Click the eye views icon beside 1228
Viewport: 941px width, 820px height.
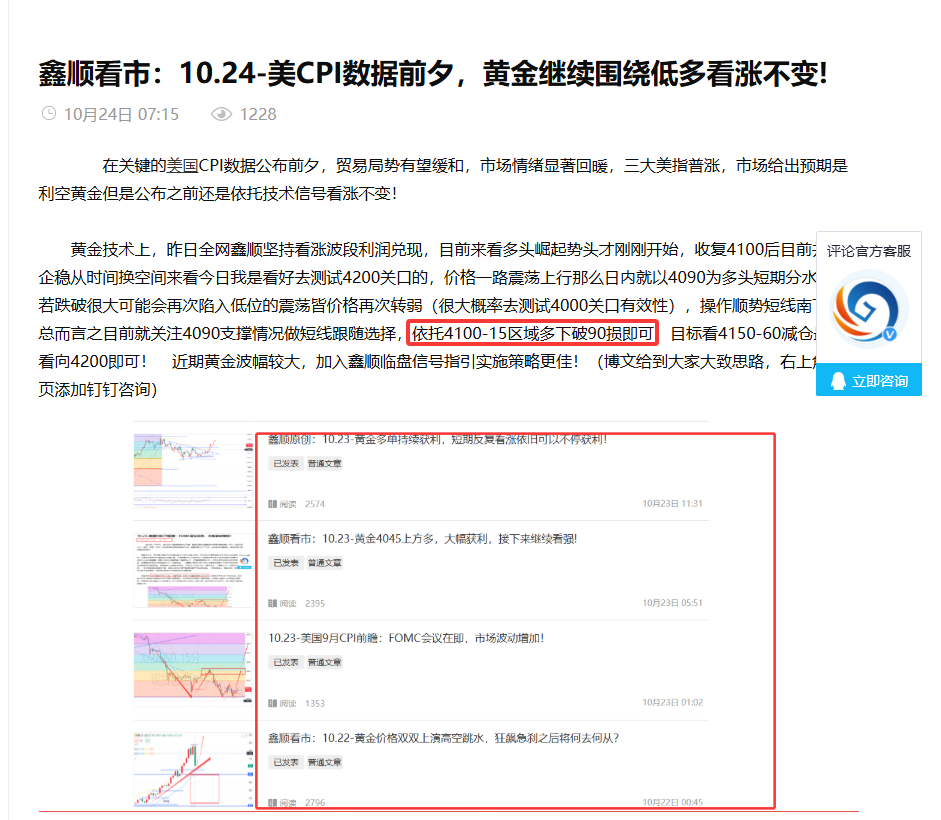coord(221,114)
